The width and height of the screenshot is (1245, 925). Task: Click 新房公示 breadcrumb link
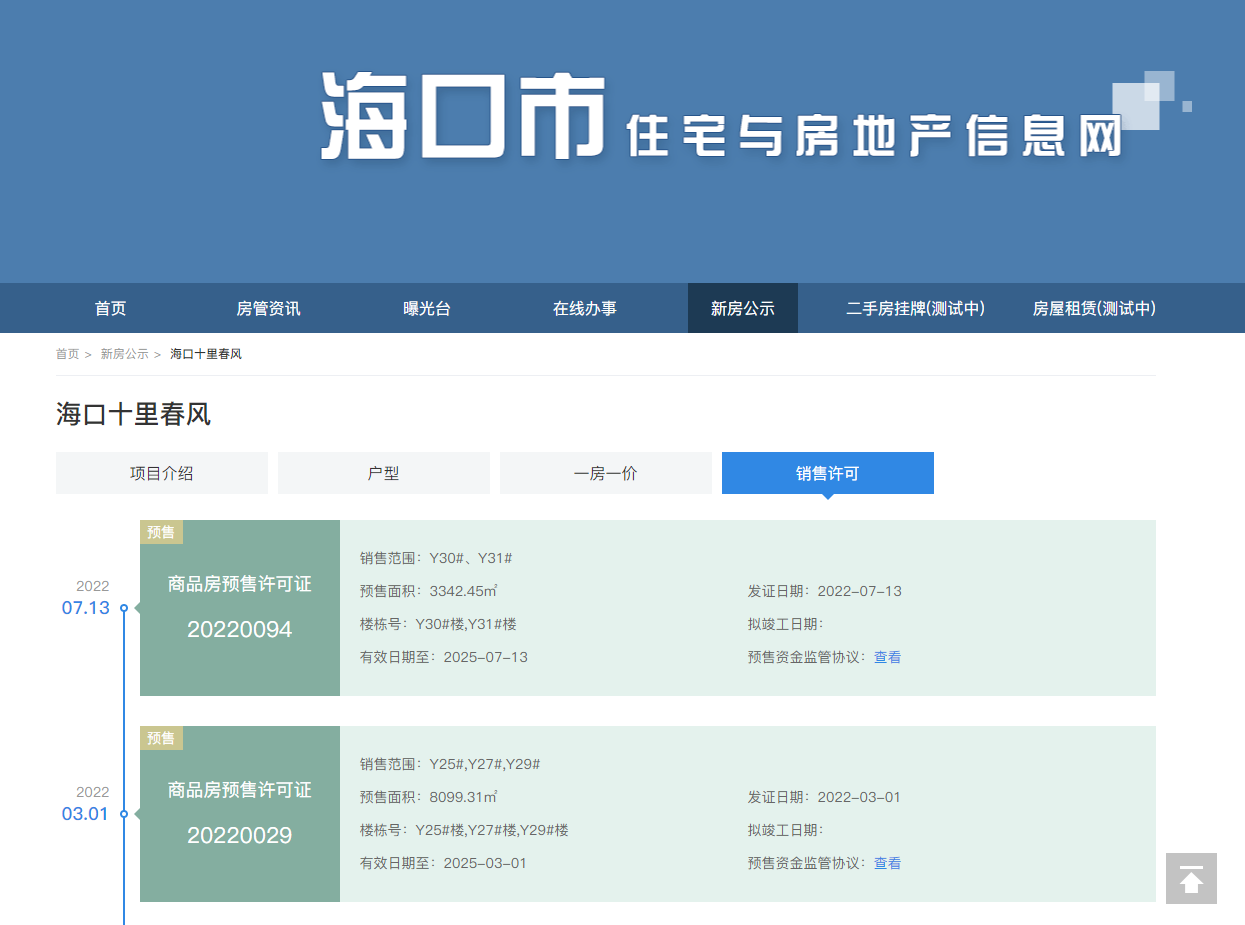pos(124,354)
